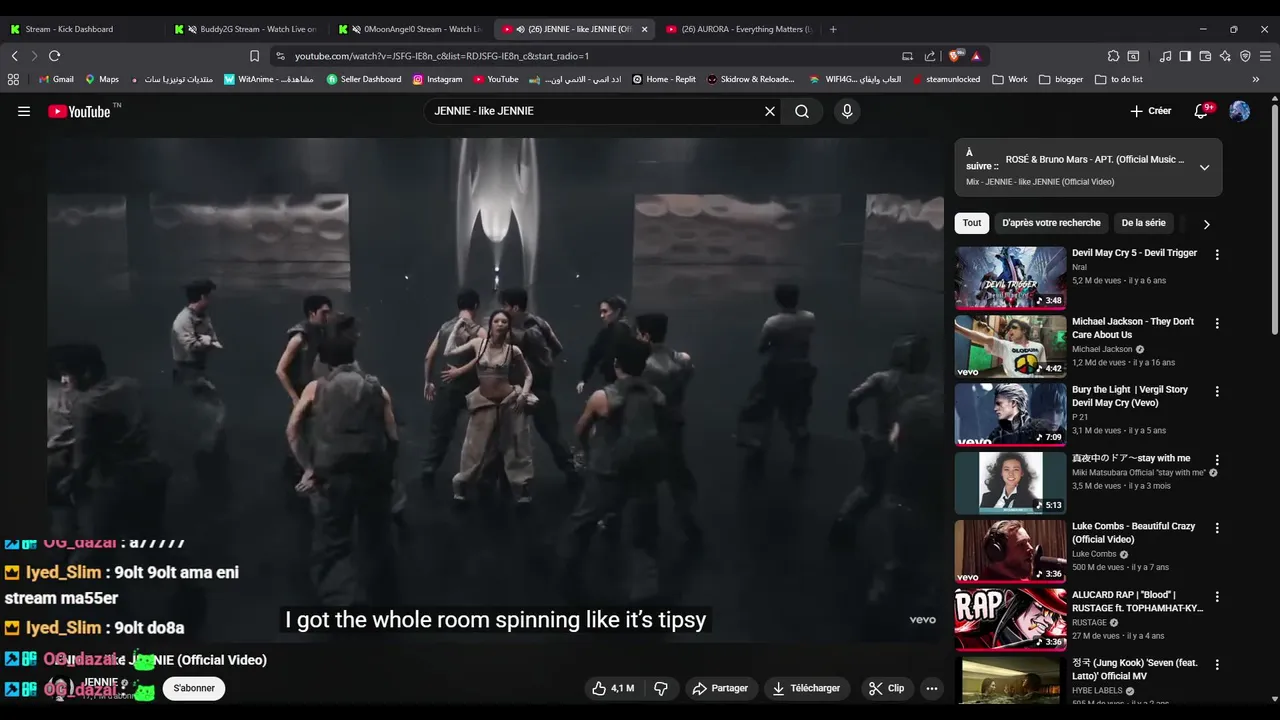Open a new browser tab with plus icon

[x=833, y=29]
